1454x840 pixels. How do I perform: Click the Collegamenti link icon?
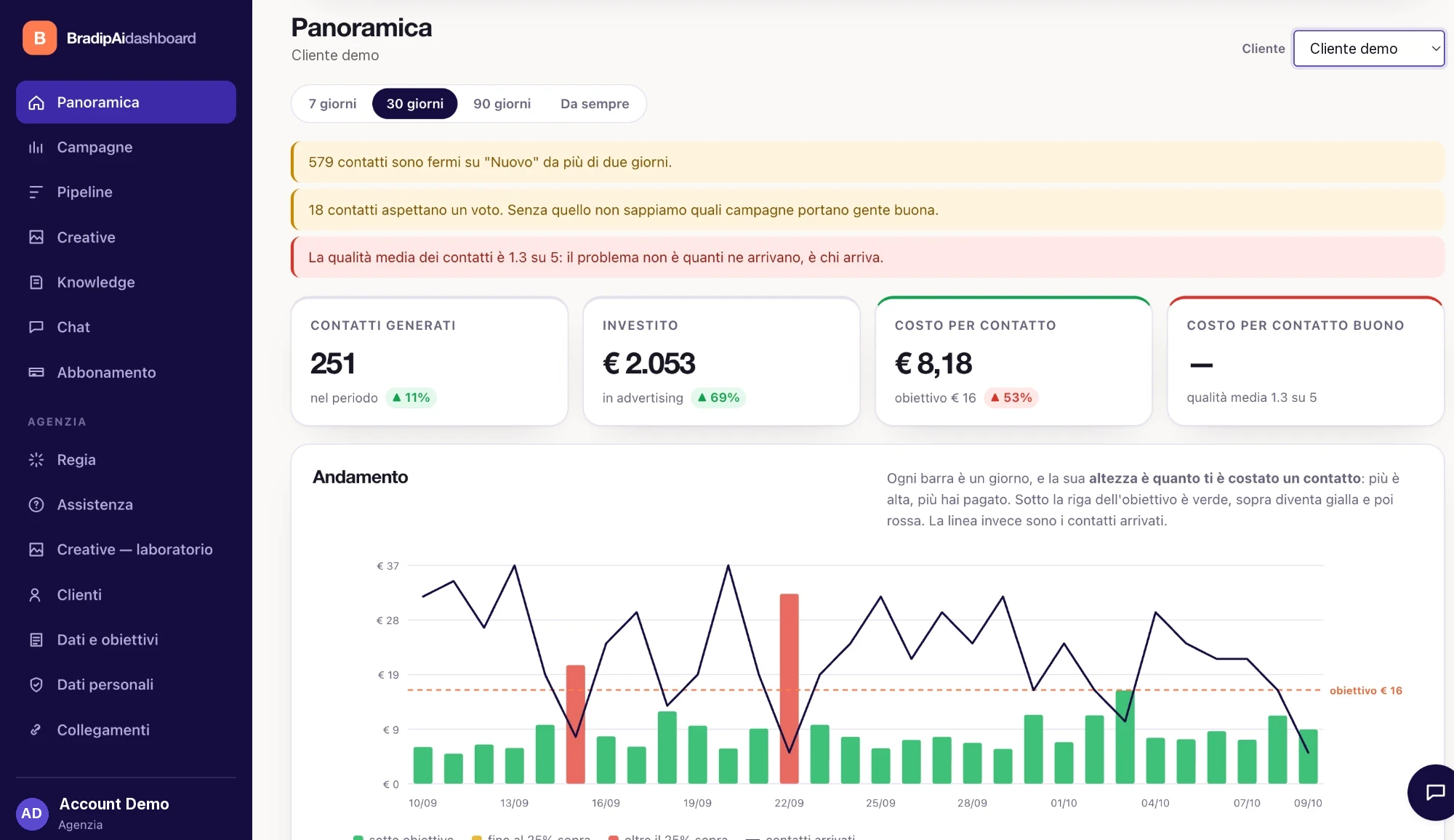pos(36,730)
